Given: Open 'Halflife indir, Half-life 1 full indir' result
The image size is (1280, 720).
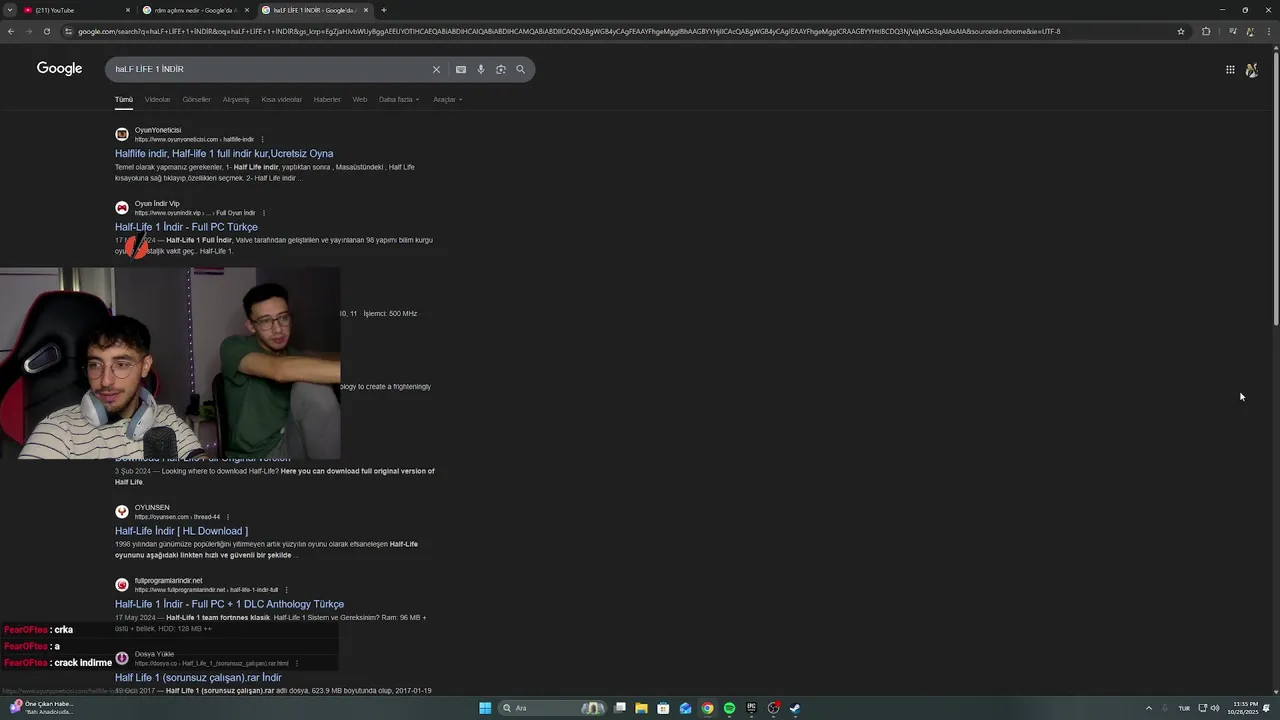Looking at the screenshot, I should [x=224, y=154].
